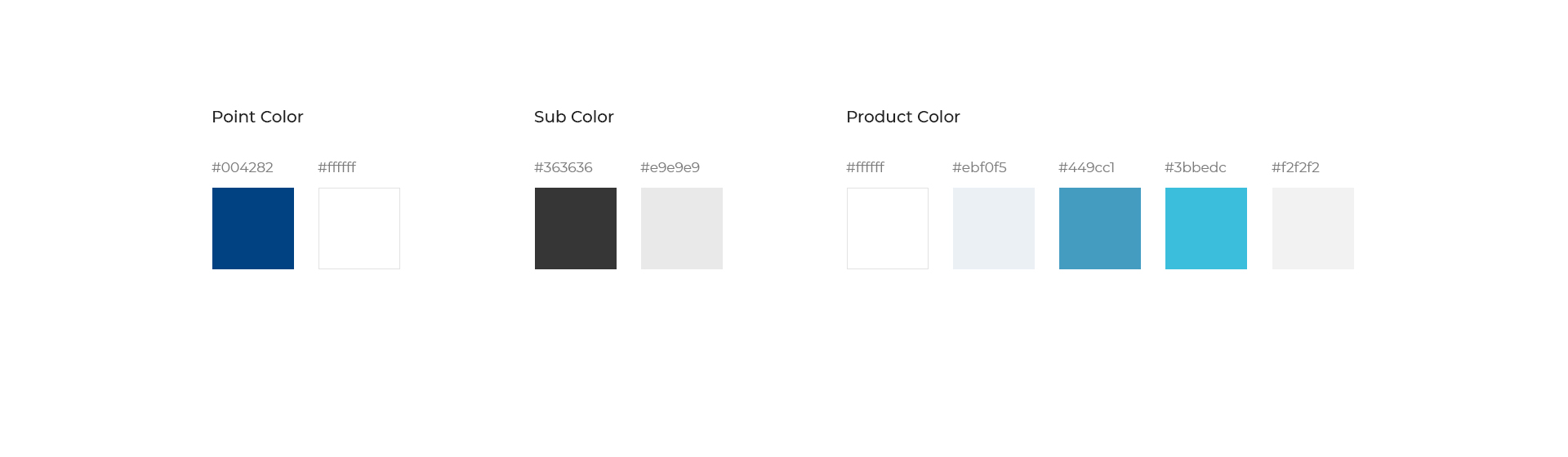The height and width of the screenshot is (457, 1568).
Task: Click the #ffffff label under Point Color
Action: point(336,167)
